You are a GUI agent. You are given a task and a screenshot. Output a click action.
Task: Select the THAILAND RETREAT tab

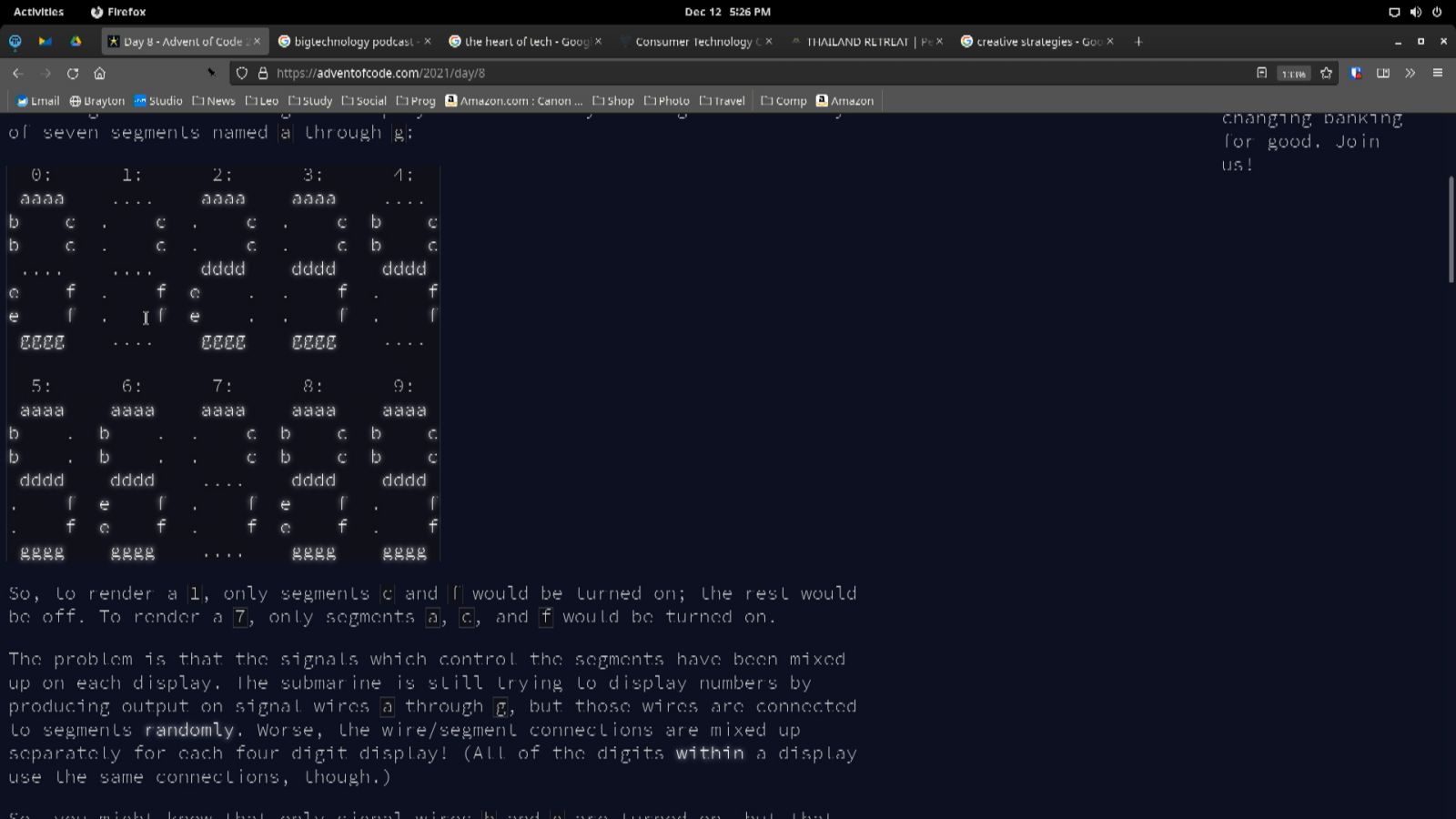(x=863, y=41)
